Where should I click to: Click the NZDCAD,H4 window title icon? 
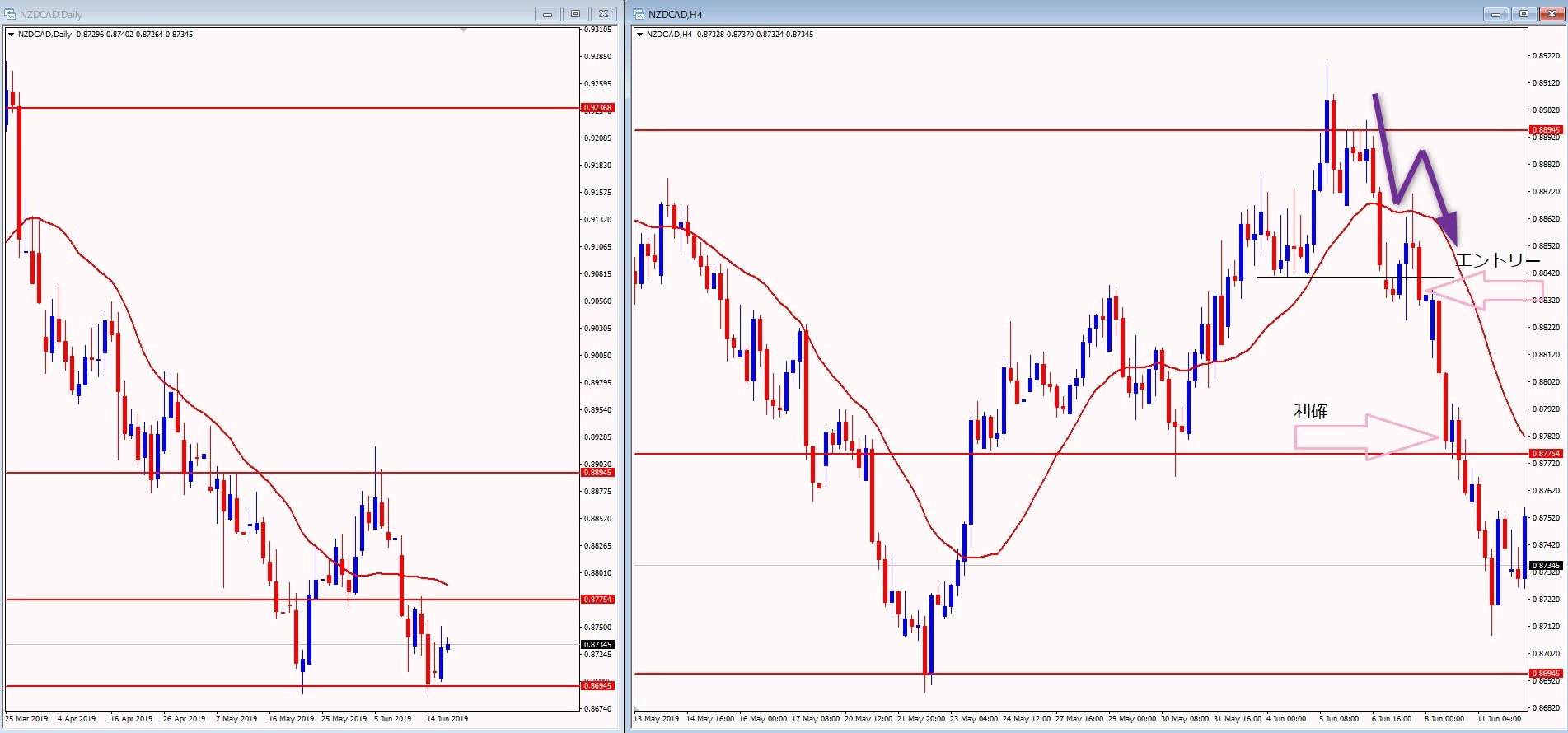coord(639,14)
